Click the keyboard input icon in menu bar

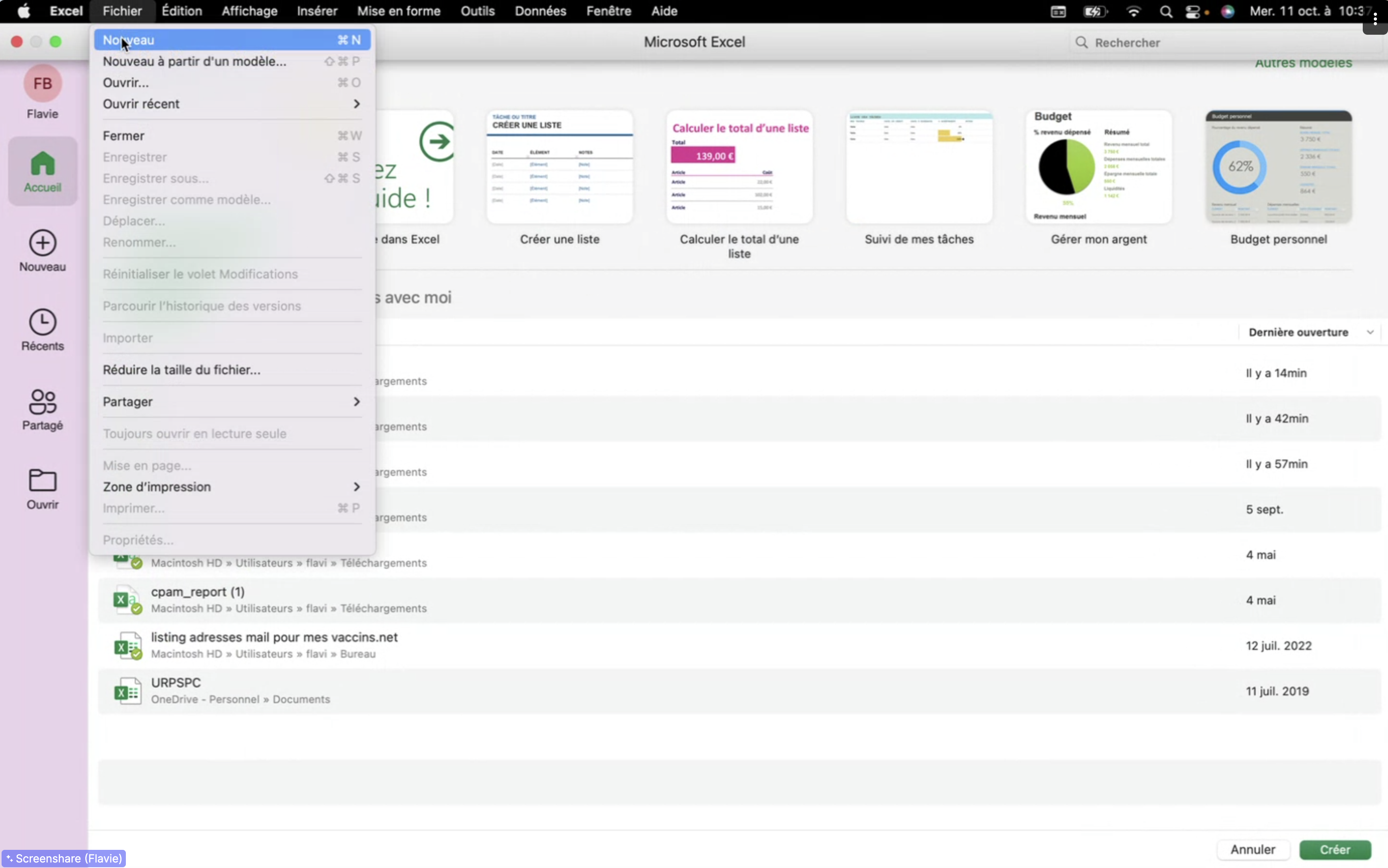[x=1058, y=11]
